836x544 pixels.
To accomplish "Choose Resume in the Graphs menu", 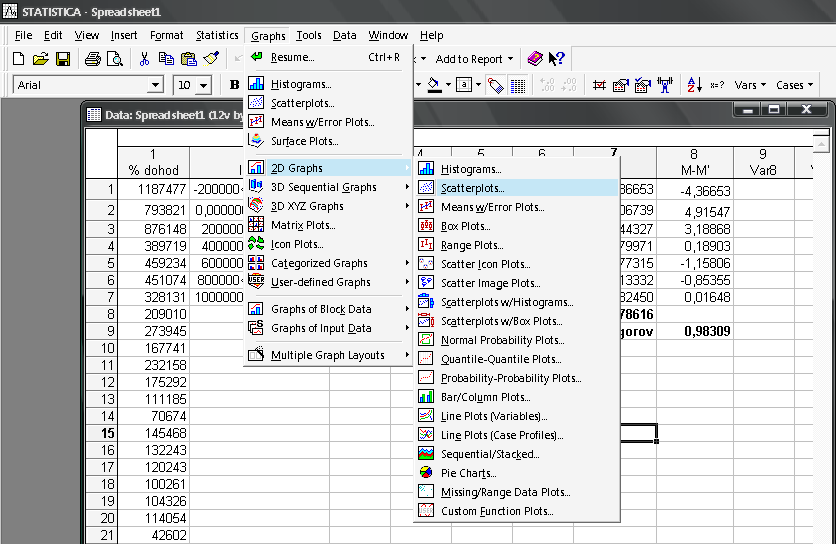I will [328, 57].
